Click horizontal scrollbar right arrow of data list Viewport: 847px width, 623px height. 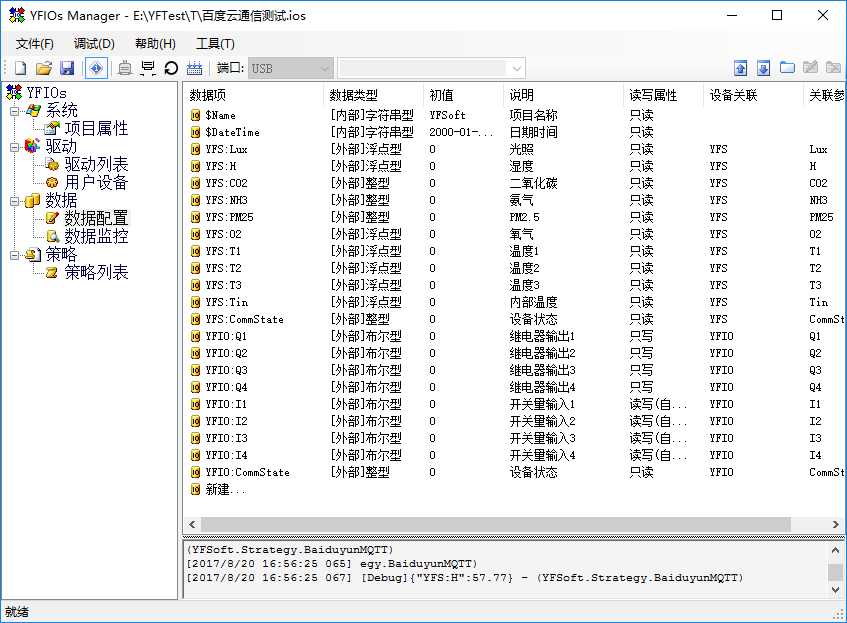836,524
